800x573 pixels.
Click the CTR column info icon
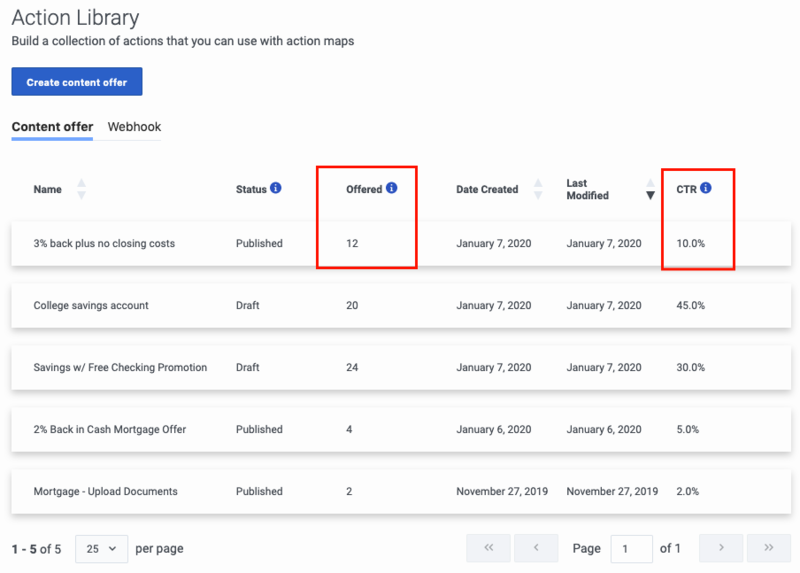click(706, 188)
